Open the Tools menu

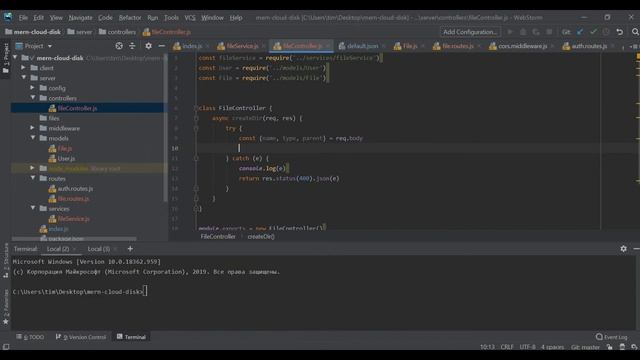[171, 18]
